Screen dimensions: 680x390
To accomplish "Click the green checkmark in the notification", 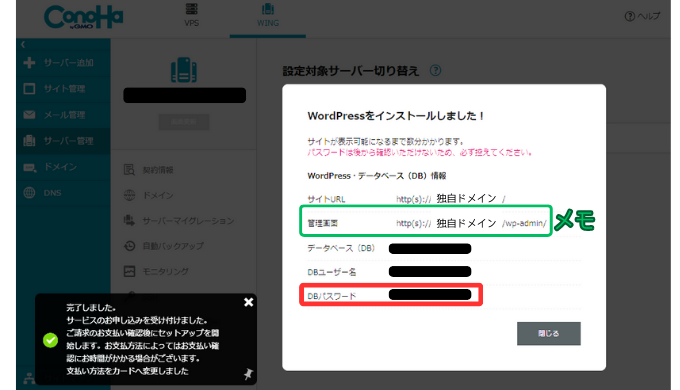I will point(51,340).
